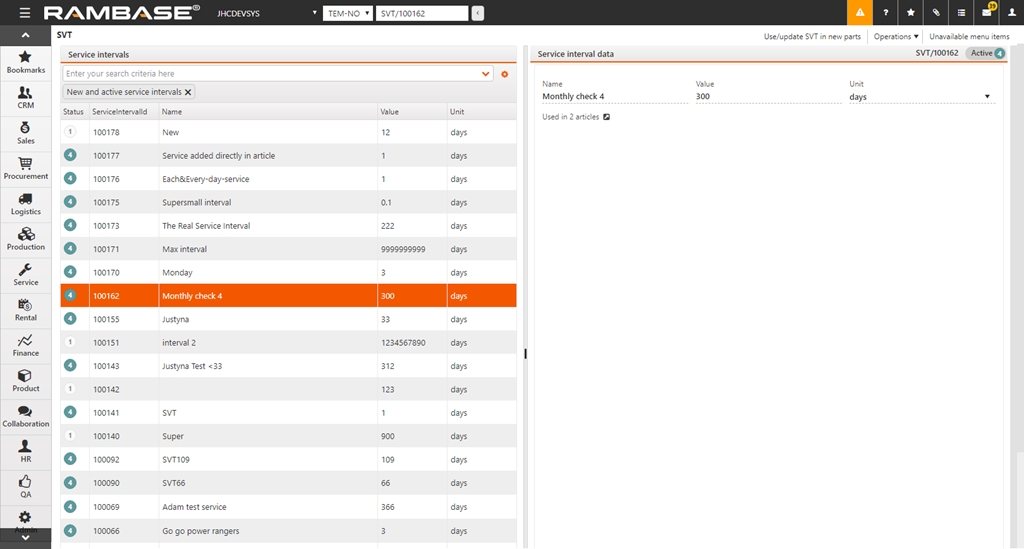Click 'Use/update SVT in new parts'
This screenshot has width=1024, height=549.
tap(812, 36)
